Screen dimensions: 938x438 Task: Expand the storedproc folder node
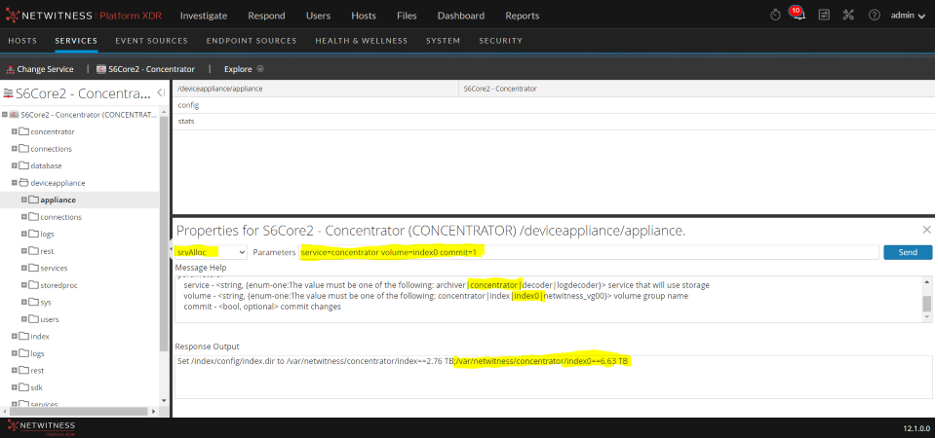point(24,285)
